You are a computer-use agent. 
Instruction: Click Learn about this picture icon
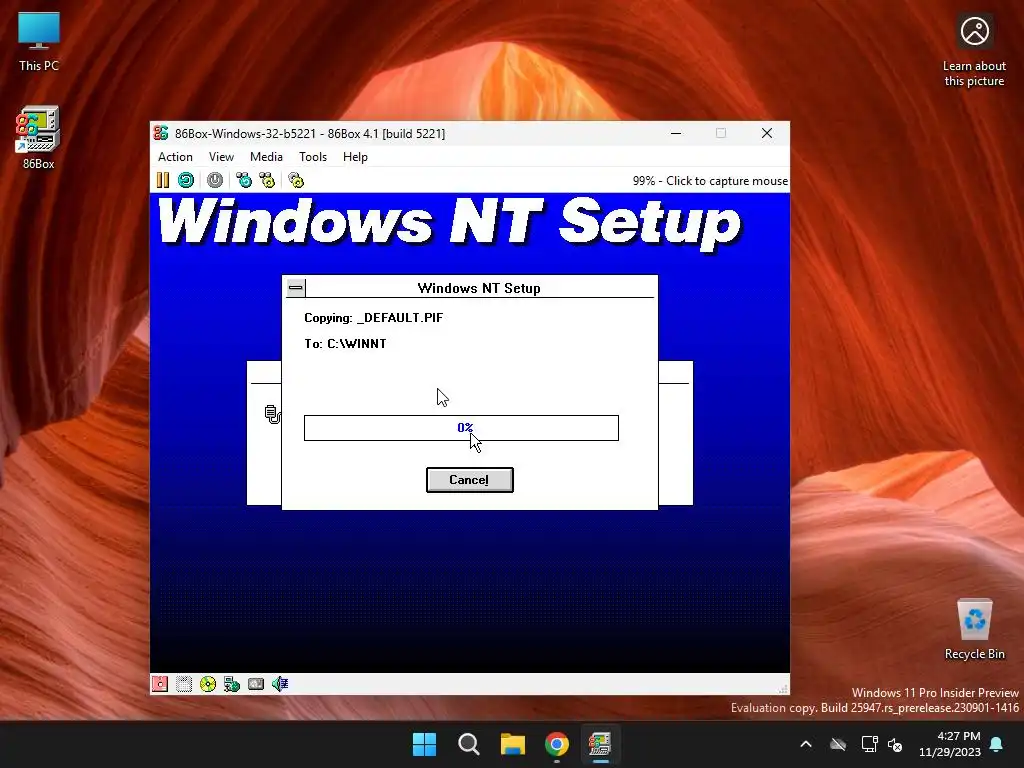974,52
